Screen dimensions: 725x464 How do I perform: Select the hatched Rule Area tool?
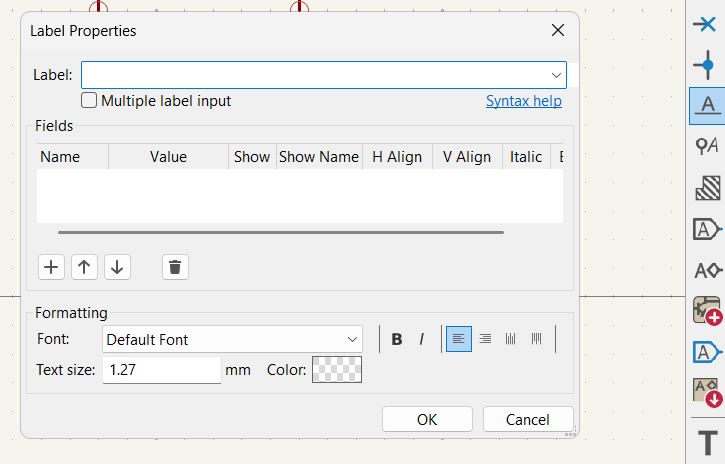[707, 187]
